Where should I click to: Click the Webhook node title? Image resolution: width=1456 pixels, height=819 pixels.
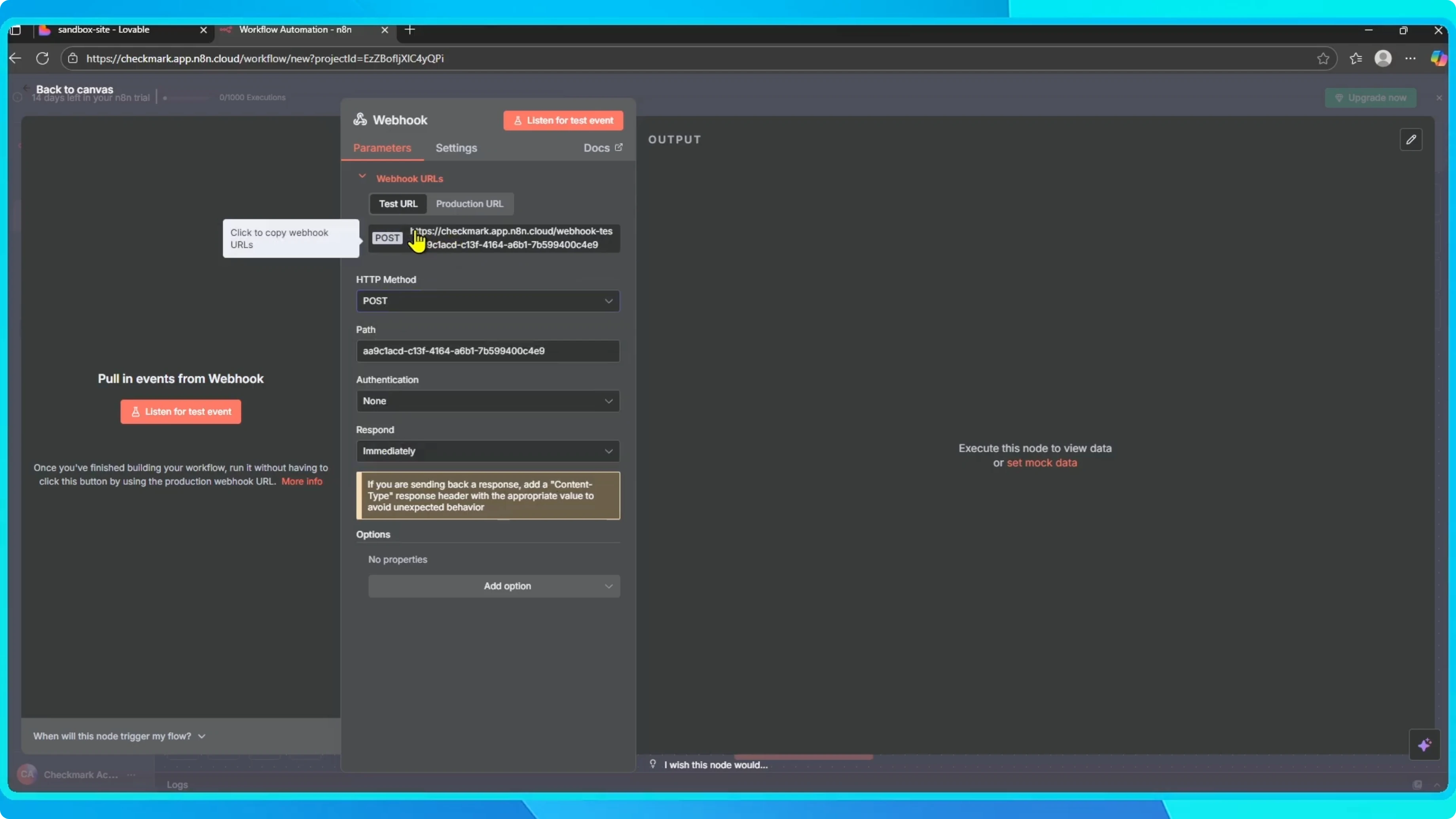tap(400, 120)
